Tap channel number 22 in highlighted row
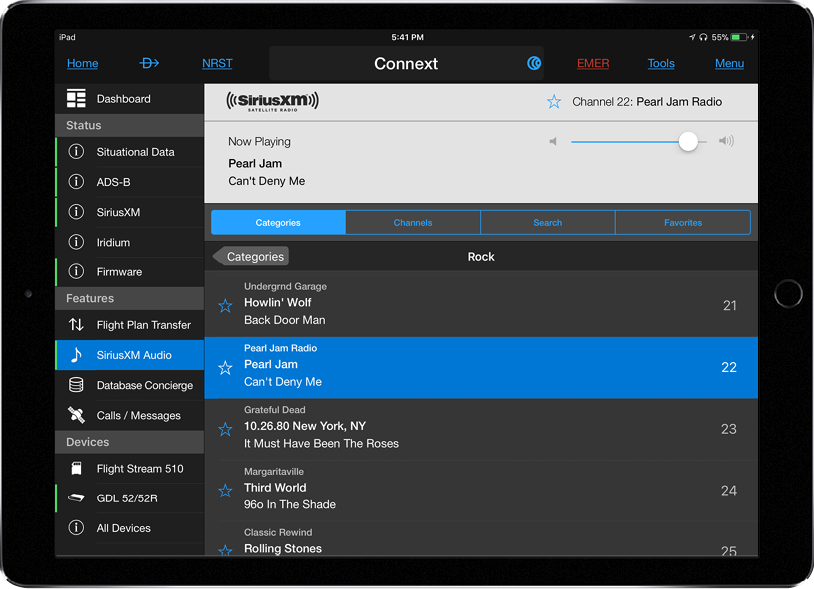Image resolution: width=814 pixels, height=589 pixels. pyautogui.click(x=729, y=367)
